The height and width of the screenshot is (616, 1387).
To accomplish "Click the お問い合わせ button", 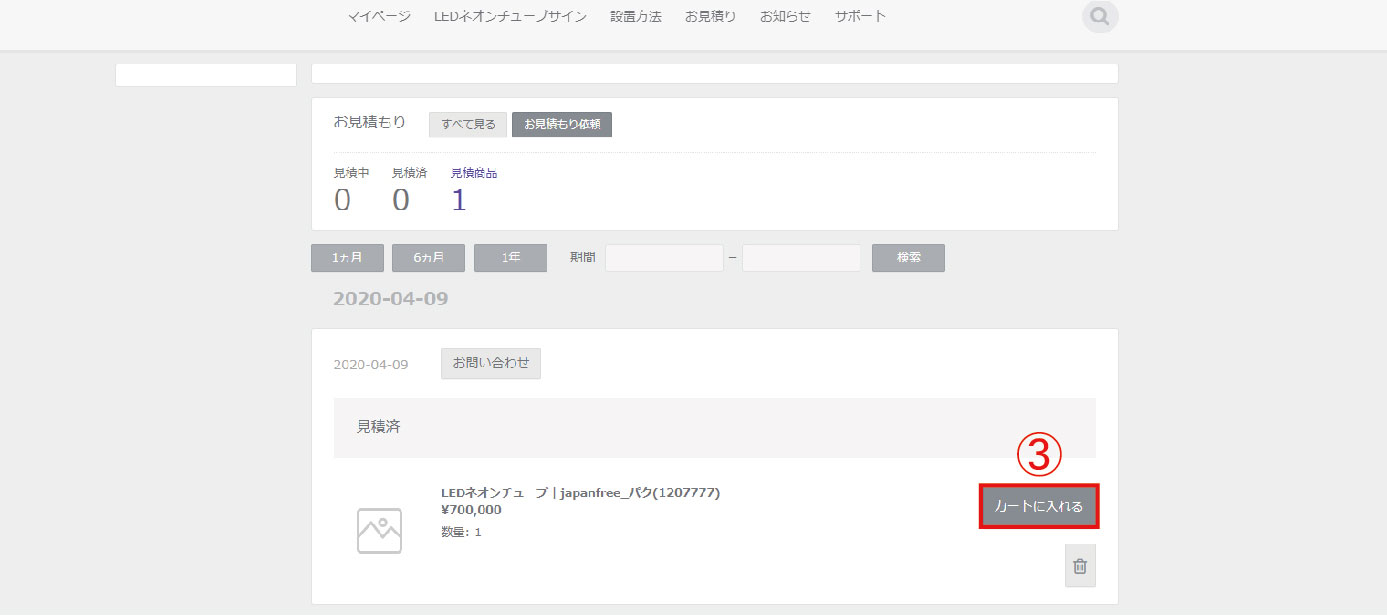I will pos(491,364).
